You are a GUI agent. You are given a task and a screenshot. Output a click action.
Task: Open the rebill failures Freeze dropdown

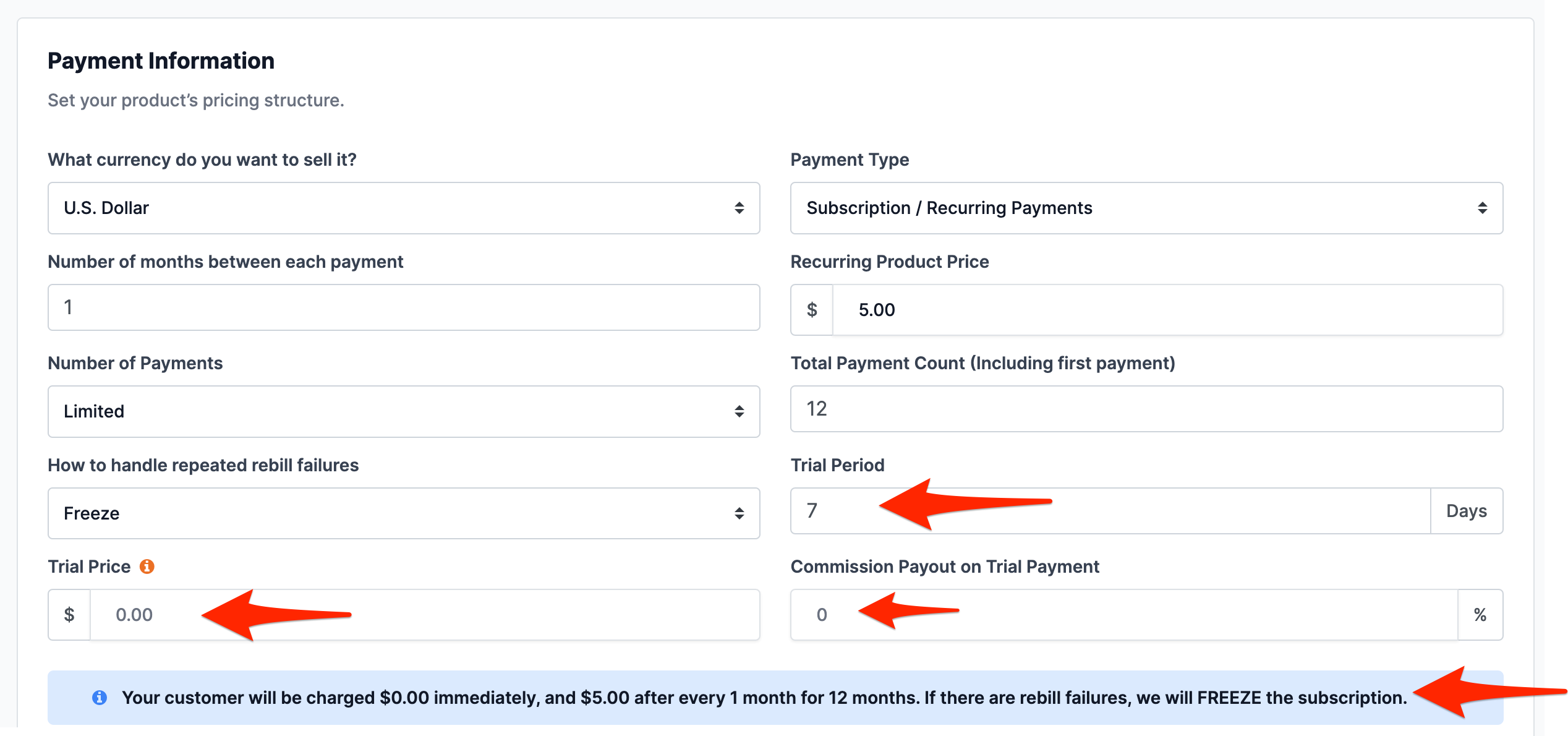click(x=403, y=513)
